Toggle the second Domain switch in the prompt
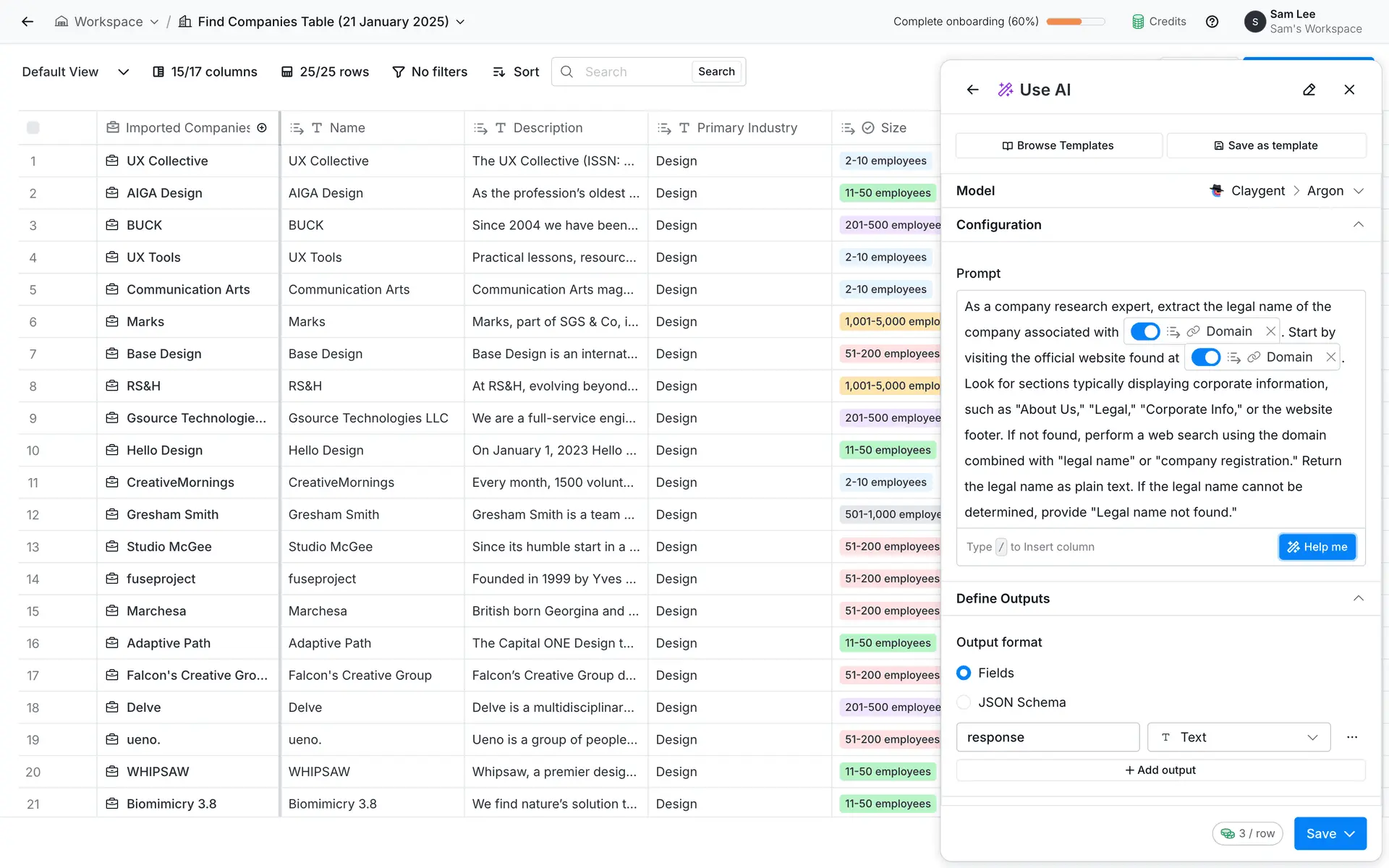 [x=1205, y=357]
